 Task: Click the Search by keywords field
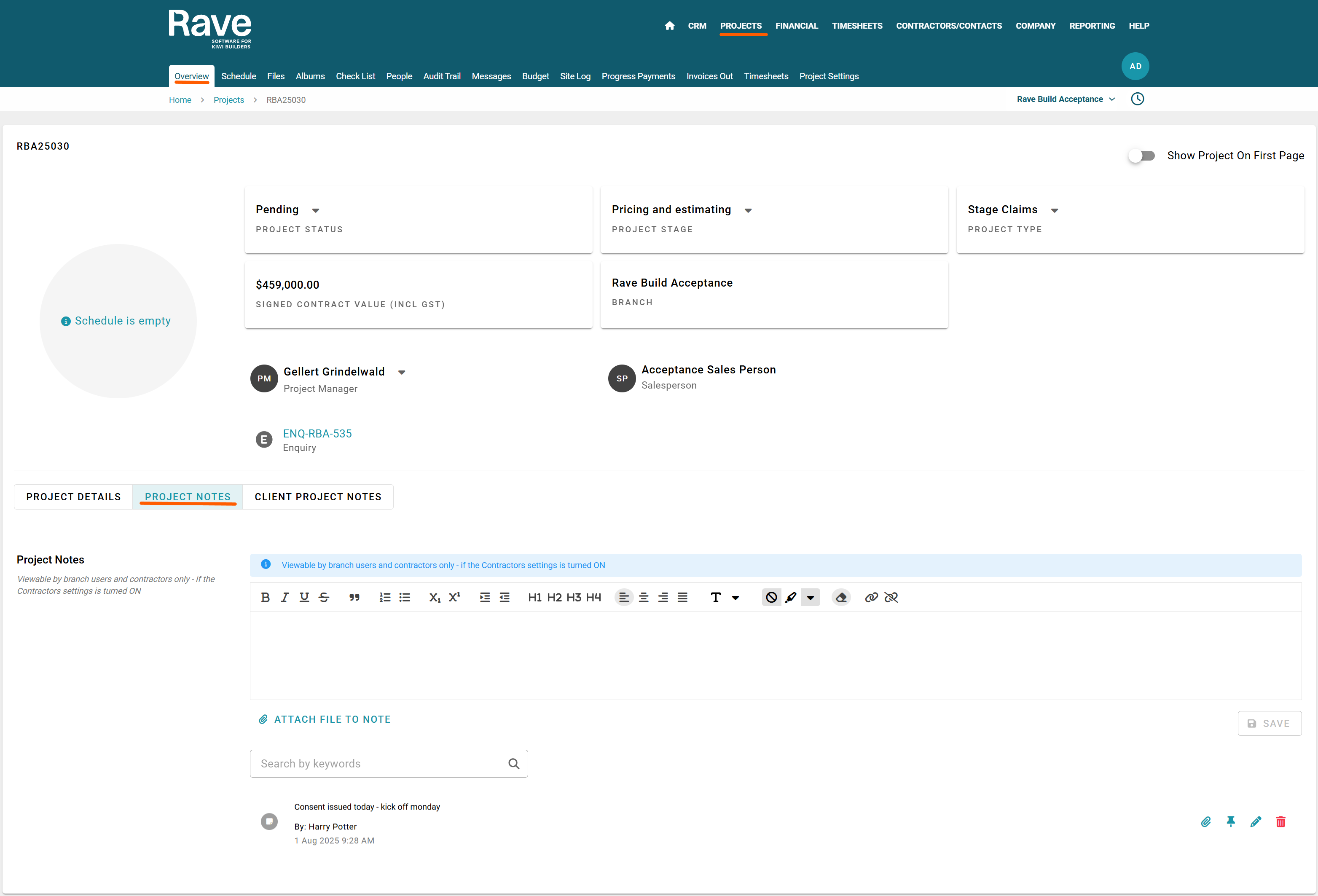click(389, 764)
